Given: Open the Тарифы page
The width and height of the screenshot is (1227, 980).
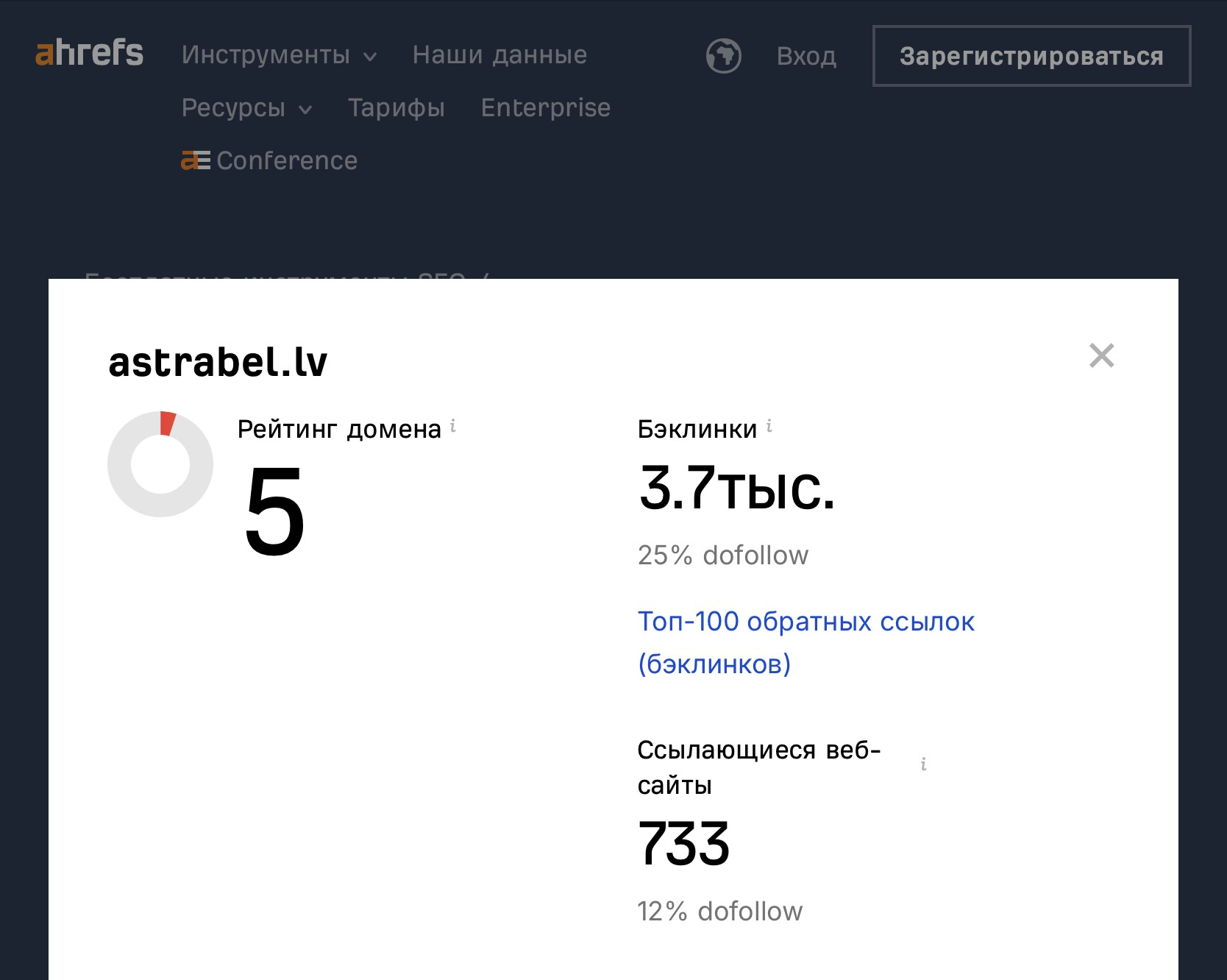Looking at the screenshot, I should (396, 108).
